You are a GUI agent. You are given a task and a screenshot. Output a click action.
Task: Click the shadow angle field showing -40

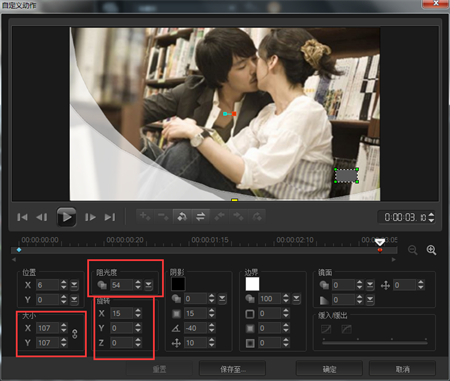(x=196, y=328)
